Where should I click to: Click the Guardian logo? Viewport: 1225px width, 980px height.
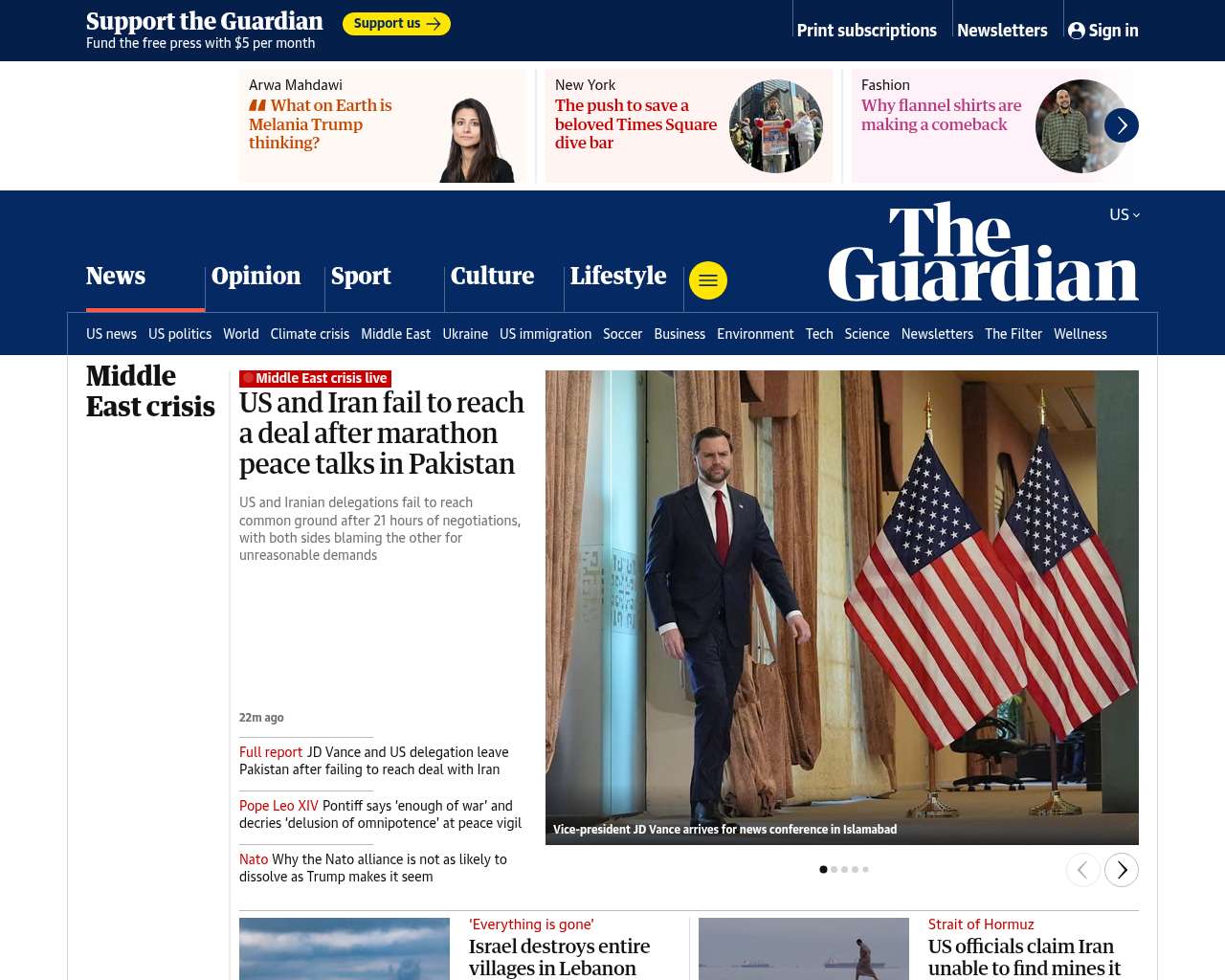(x=984, y=252)
